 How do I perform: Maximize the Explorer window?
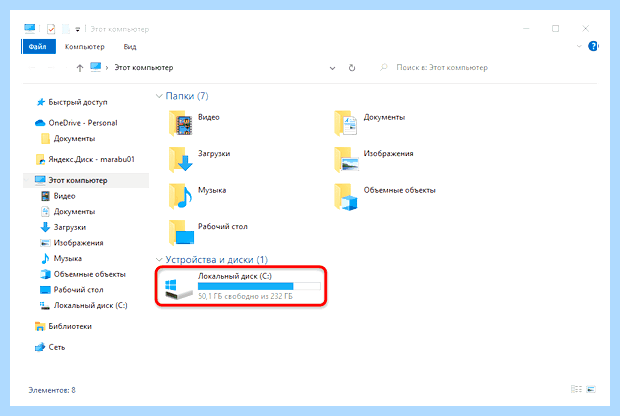556,28
